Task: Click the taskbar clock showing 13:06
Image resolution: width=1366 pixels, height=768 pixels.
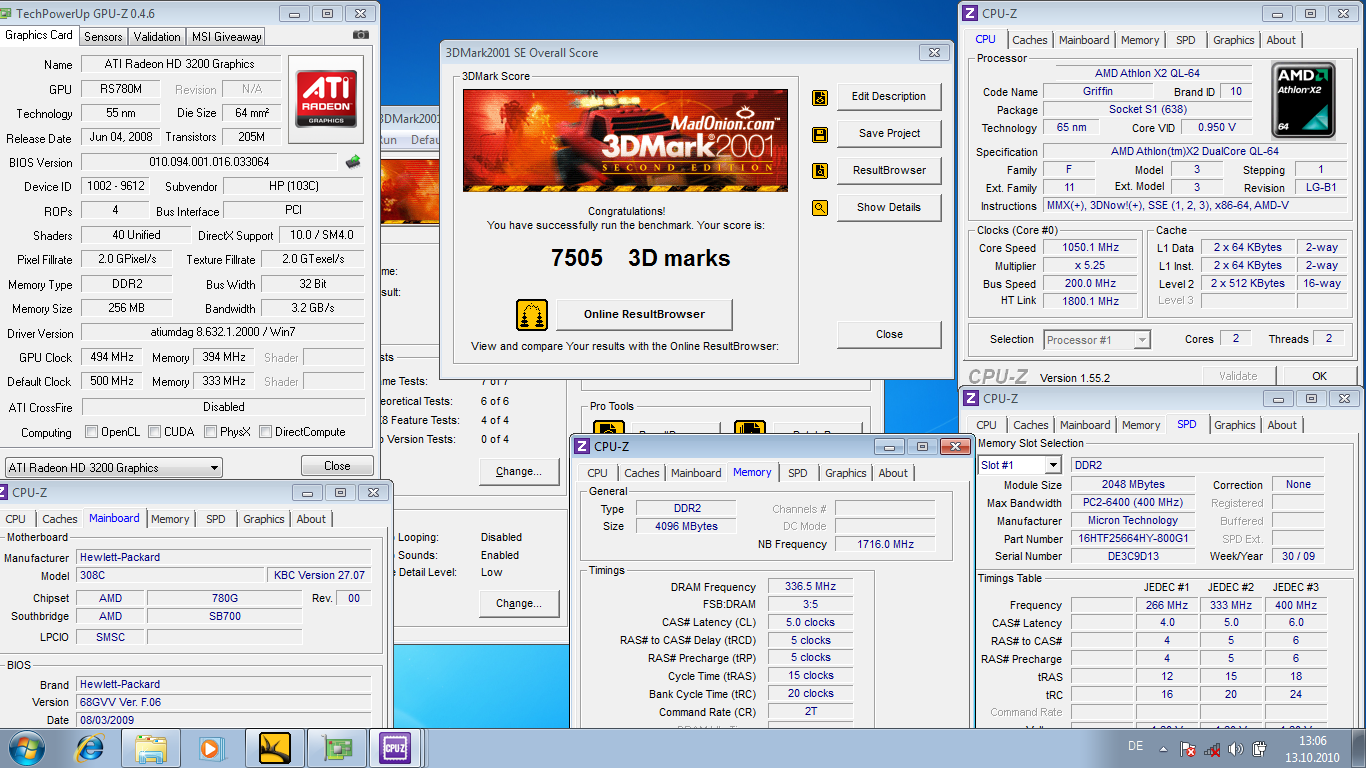Action: point(1312,741)
